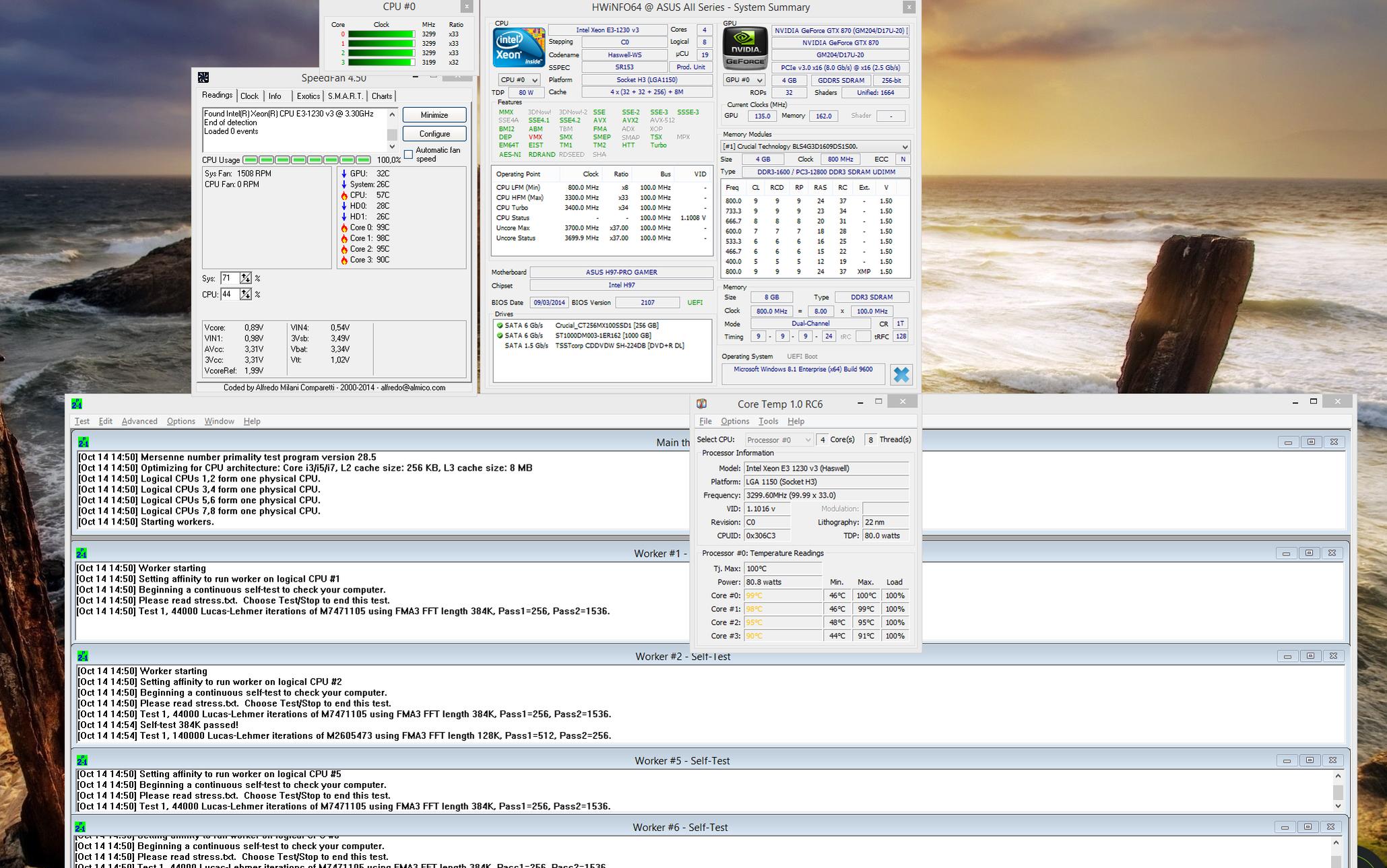1387x868 pixels.
Task: Click the SpeedFan fan icon in title bar
Action: [x=203, y=77]
